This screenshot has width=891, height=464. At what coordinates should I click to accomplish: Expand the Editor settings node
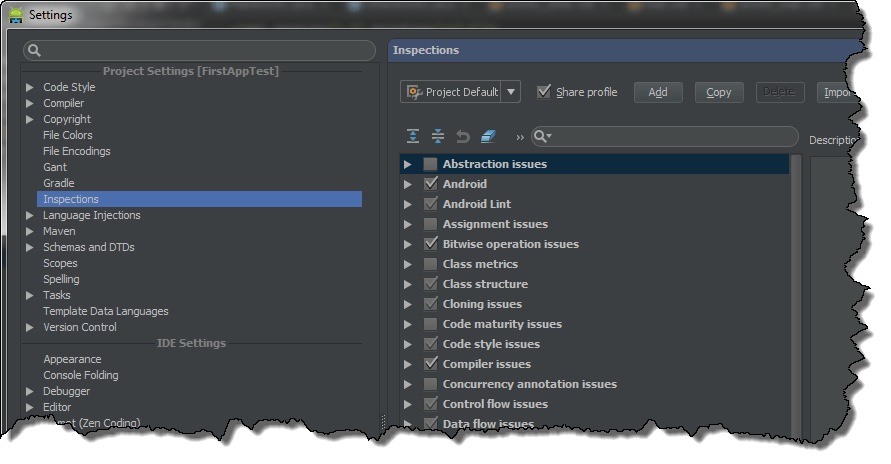tap(30, 407)
